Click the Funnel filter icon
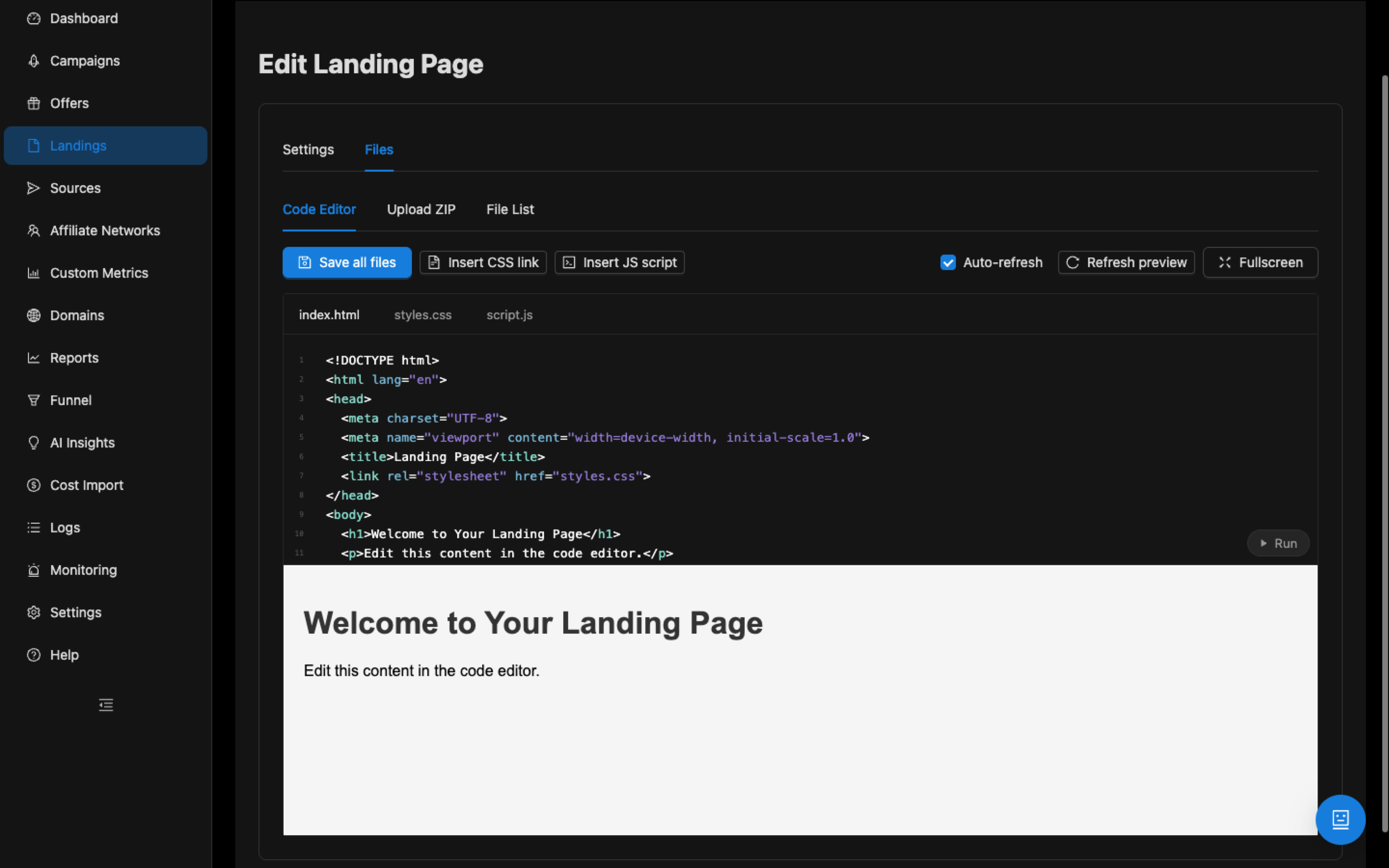The width and height of the screenshot is (1389, 868). click(x=34, y=401)
